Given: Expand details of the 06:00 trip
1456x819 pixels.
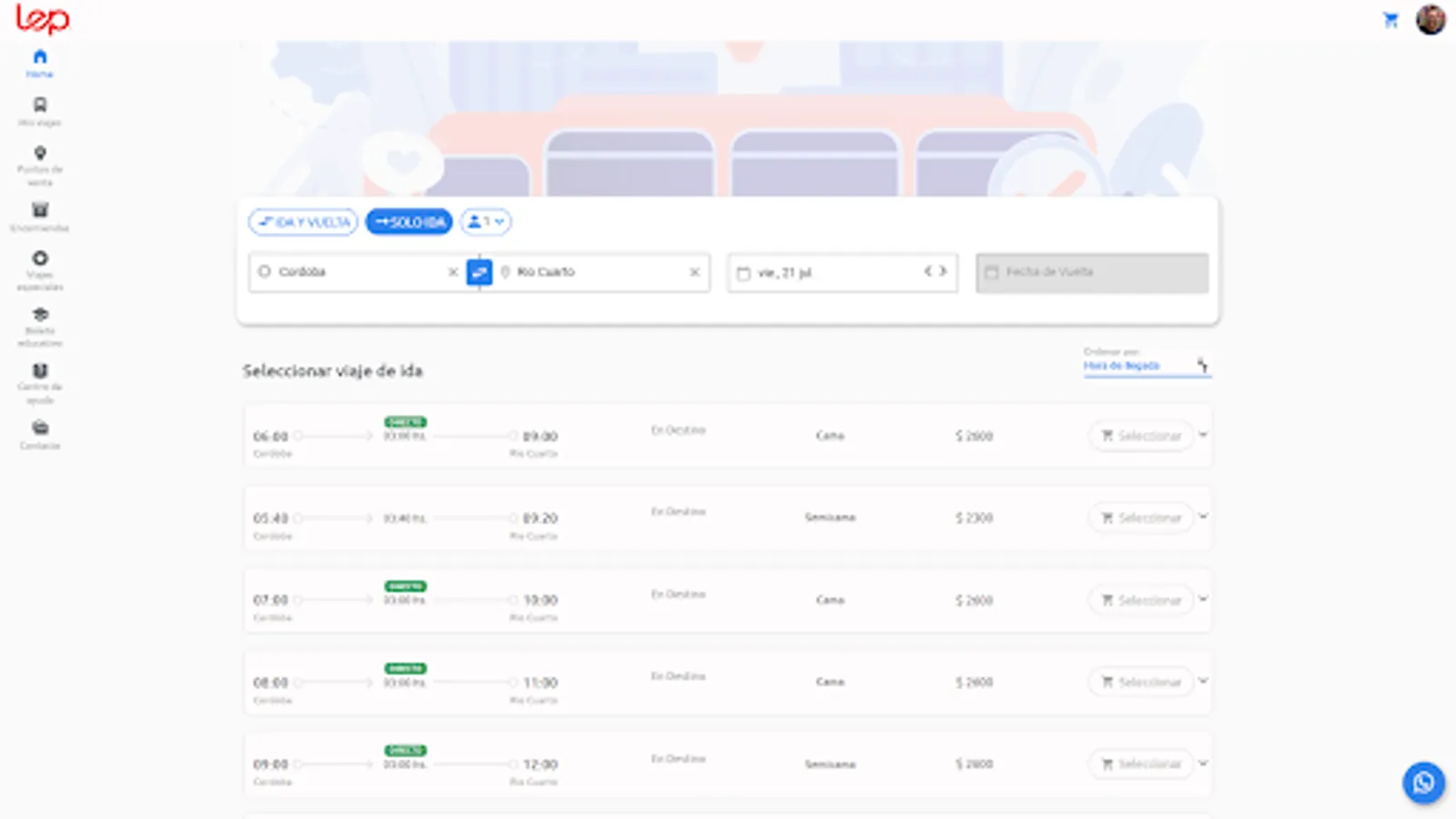Looking at the screenshot, I should [1203, 435].
